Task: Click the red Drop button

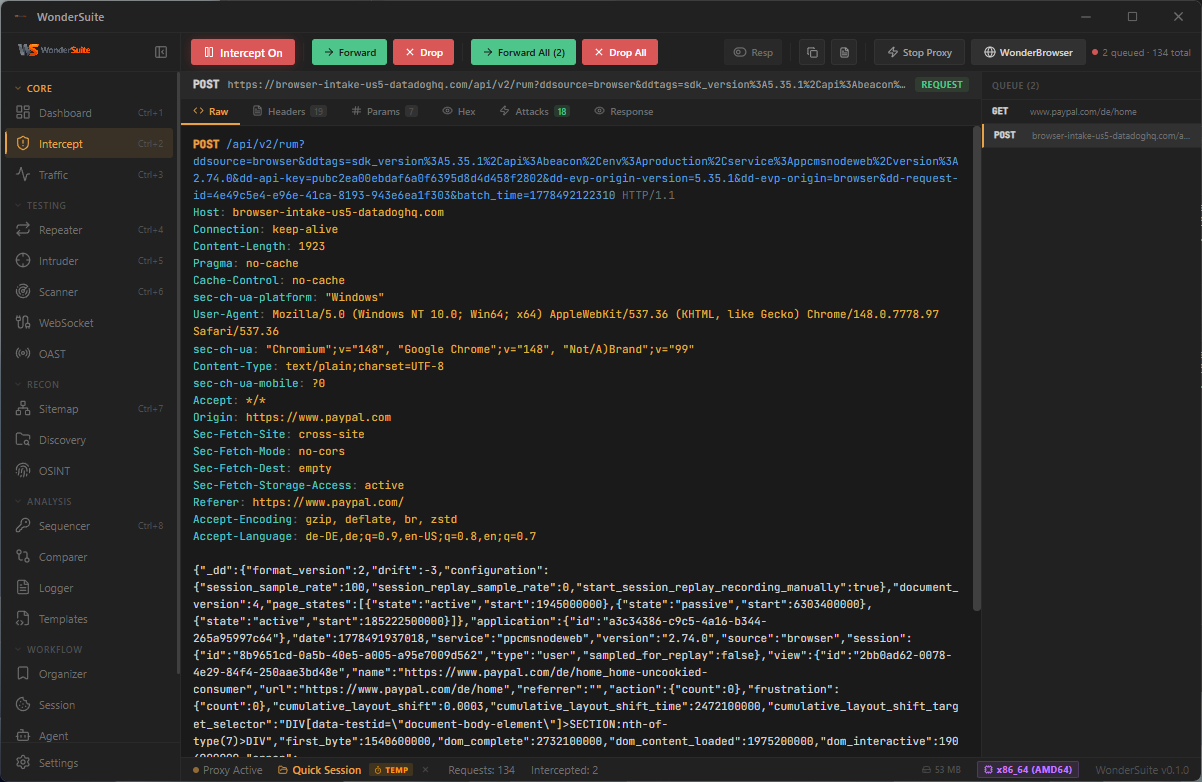Action: coord(423,52)
